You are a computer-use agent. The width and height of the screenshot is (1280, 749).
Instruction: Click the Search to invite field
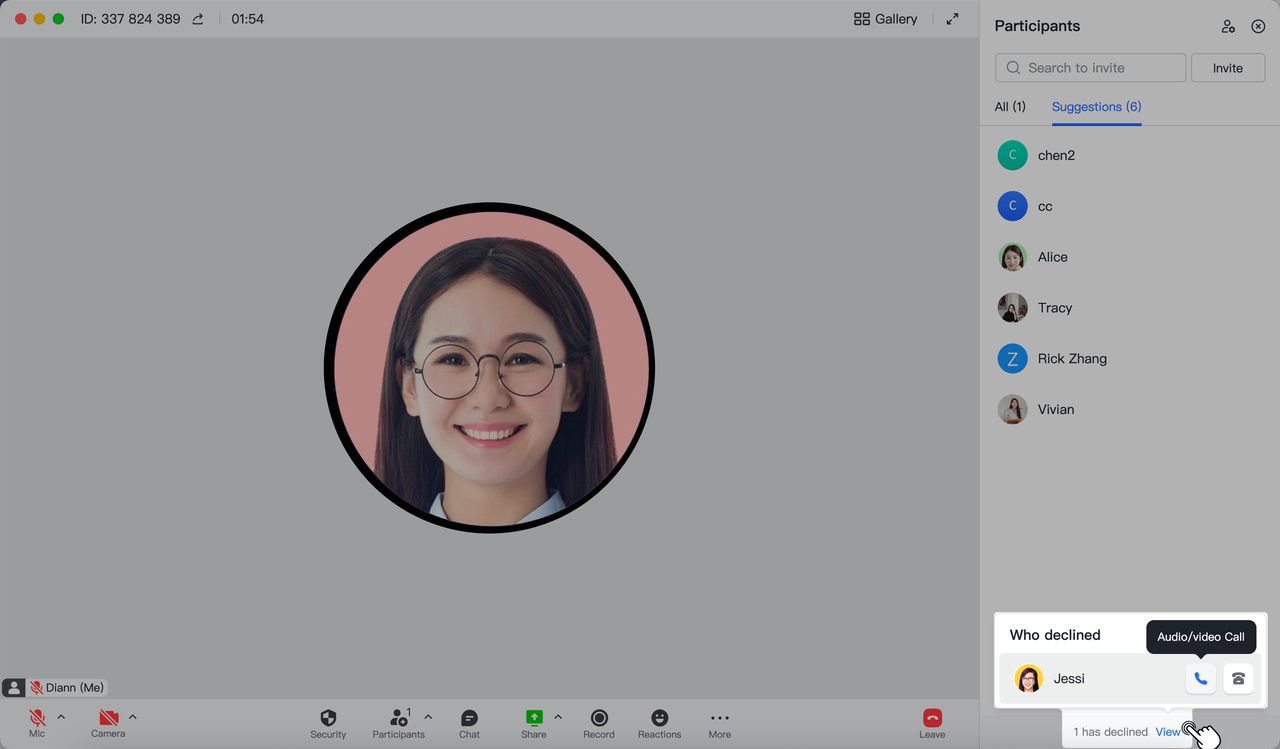(x=1090, y=67)
